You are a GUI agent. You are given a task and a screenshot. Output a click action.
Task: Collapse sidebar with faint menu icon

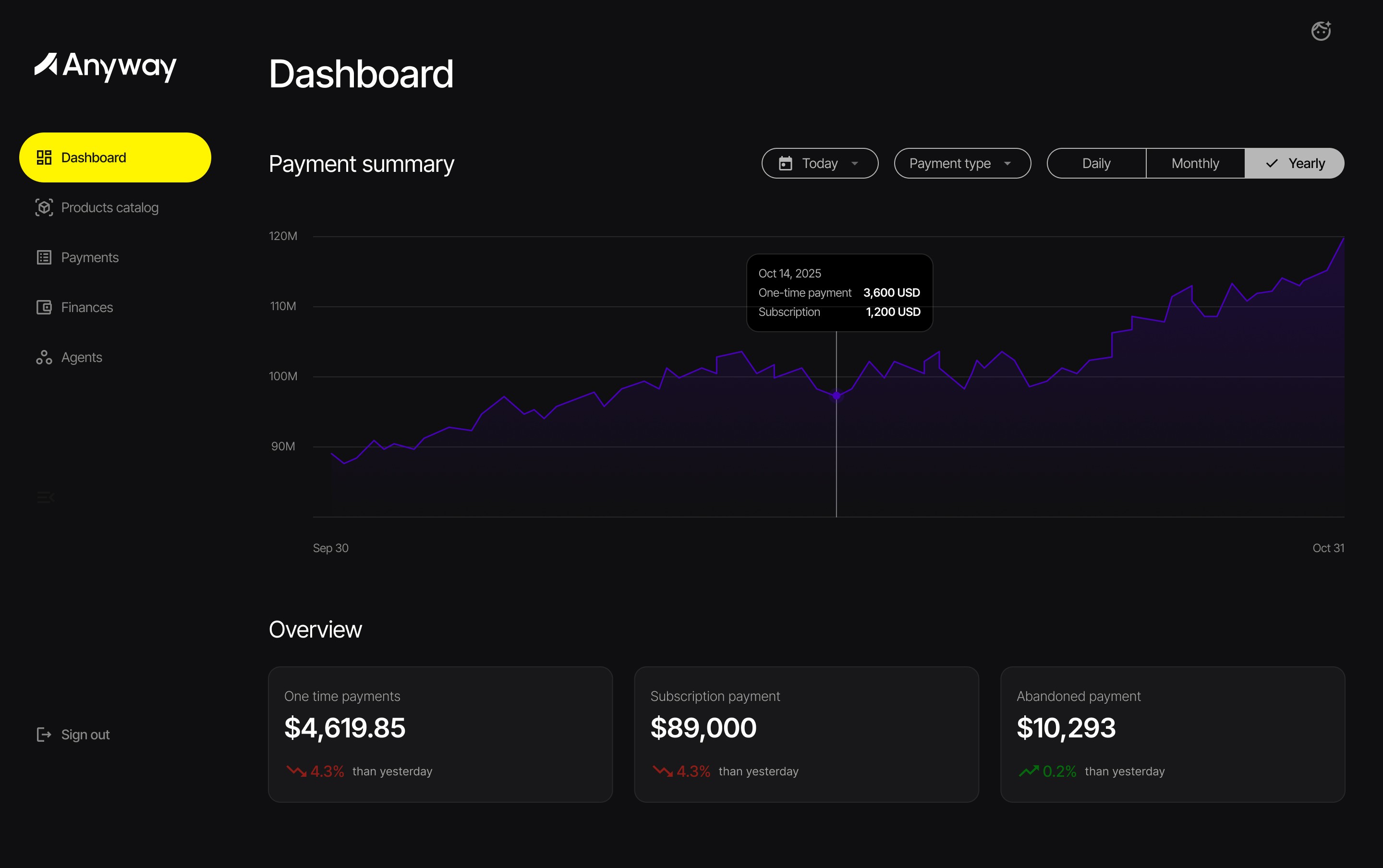pos(45,497)
